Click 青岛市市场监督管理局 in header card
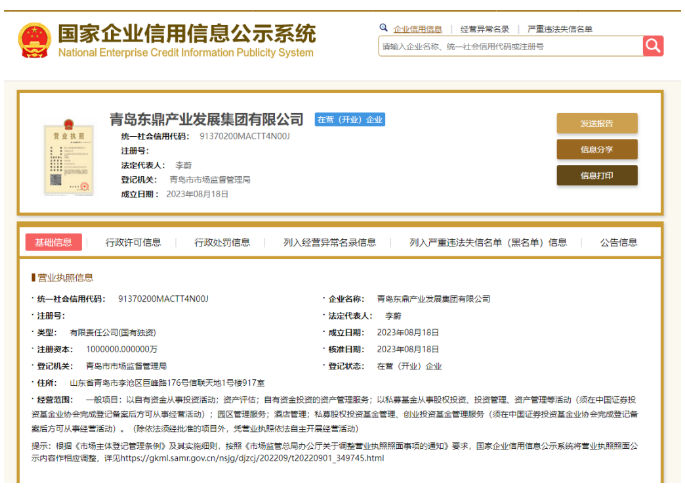This screenshot has width=685, height=495. (210, 180)
